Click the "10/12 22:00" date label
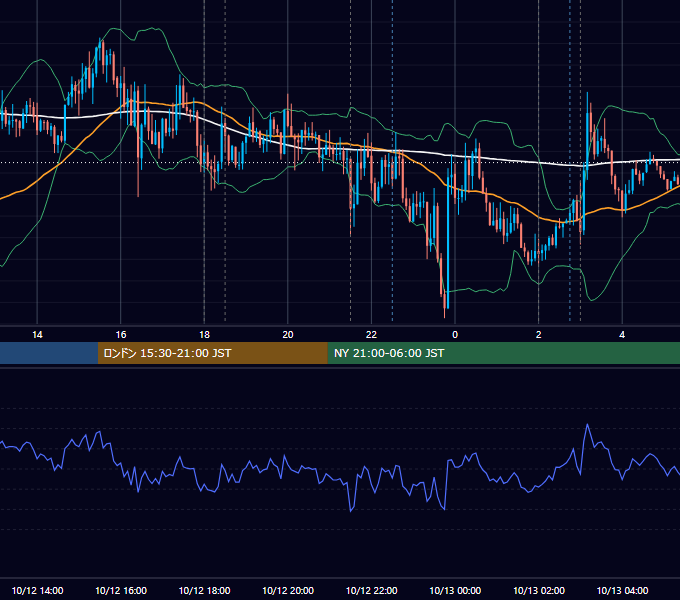This screenshot has height=600, width=680. [x=371, y=590]
